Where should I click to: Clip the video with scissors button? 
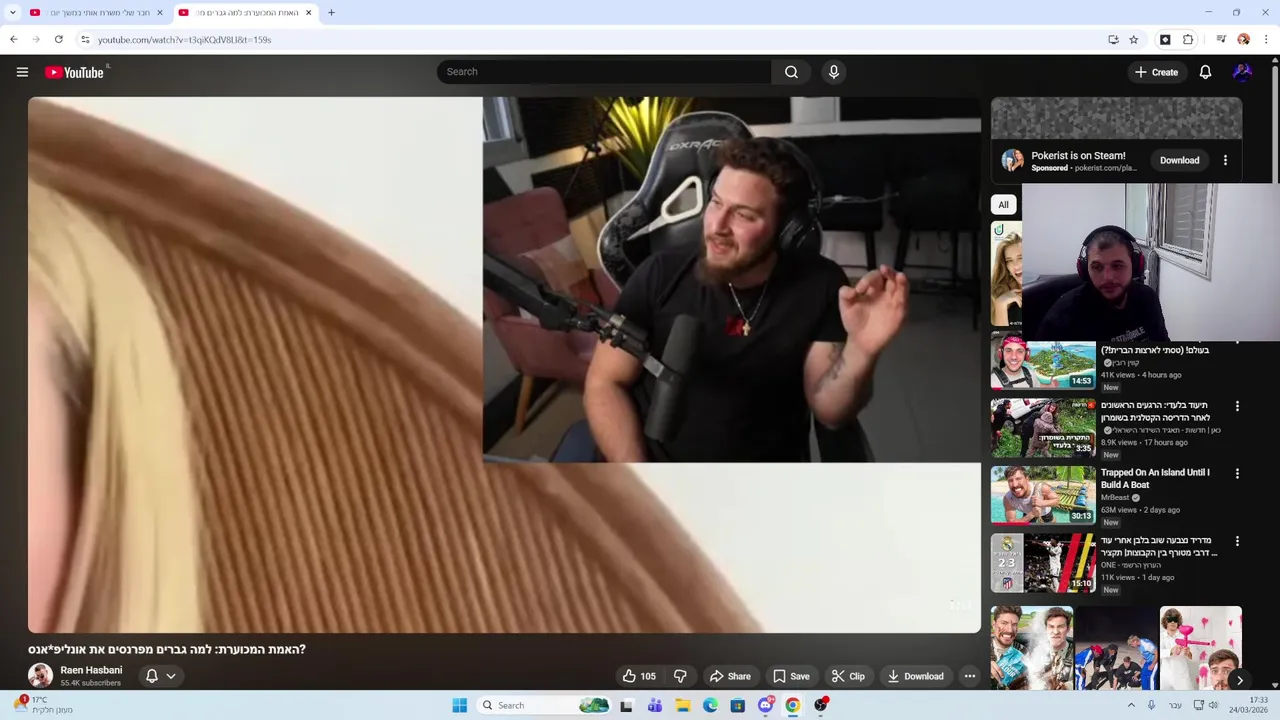pyautogui.click(x=848, y=676)
